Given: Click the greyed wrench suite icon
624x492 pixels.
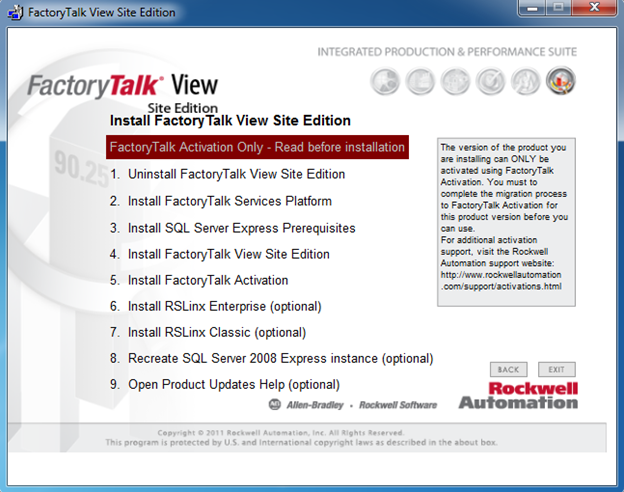Looking at the screenshot, I should coord(526,82).
